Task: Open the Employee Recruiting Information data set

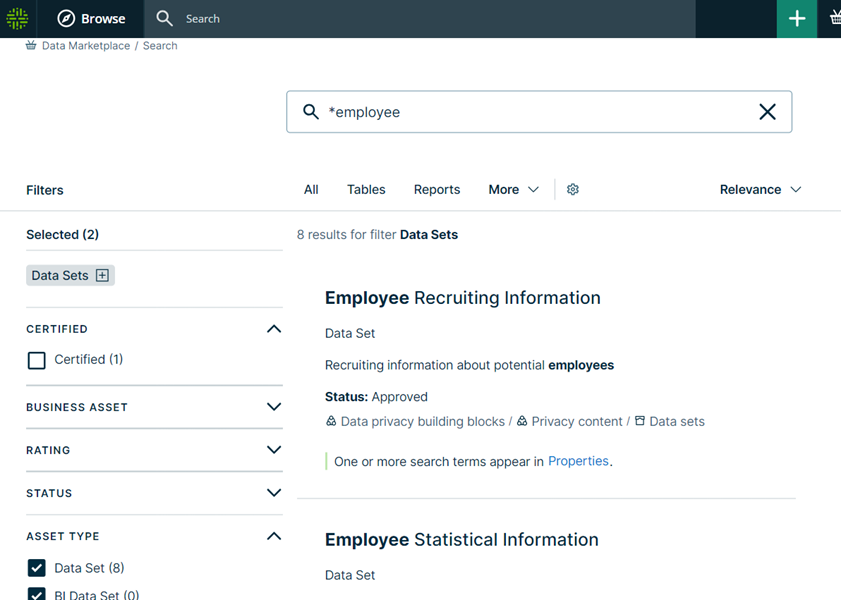Action: click(462, 297)
